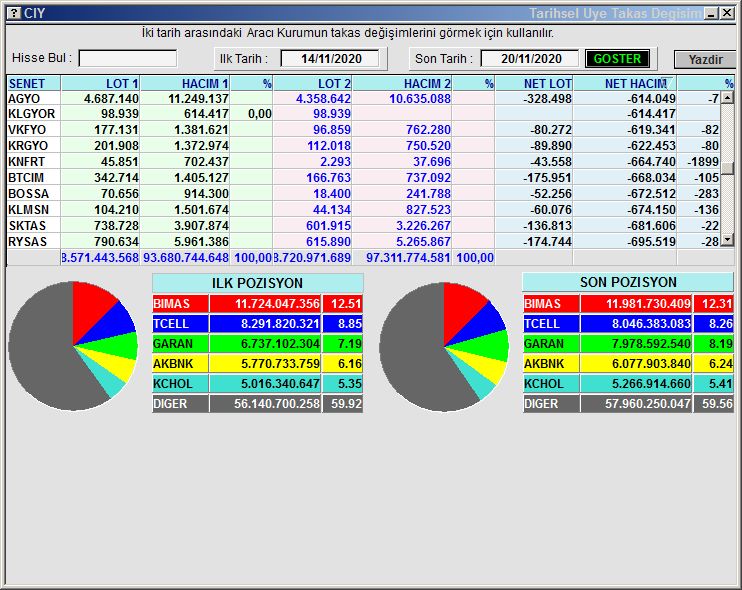Sort by LOT 1 column header
Screen dimensions: 742x590
coord(100,84)
